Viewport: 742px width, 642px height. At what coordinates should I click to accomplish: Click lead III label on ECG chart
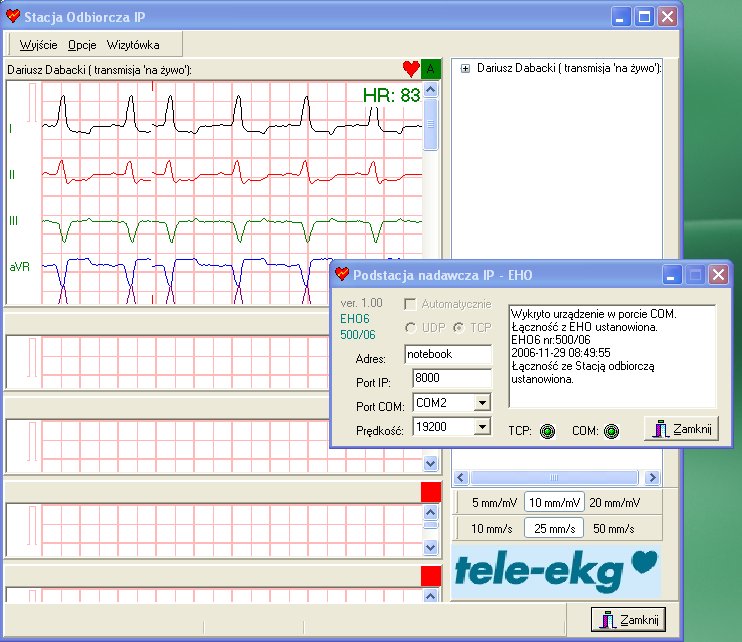coord(14,220)
